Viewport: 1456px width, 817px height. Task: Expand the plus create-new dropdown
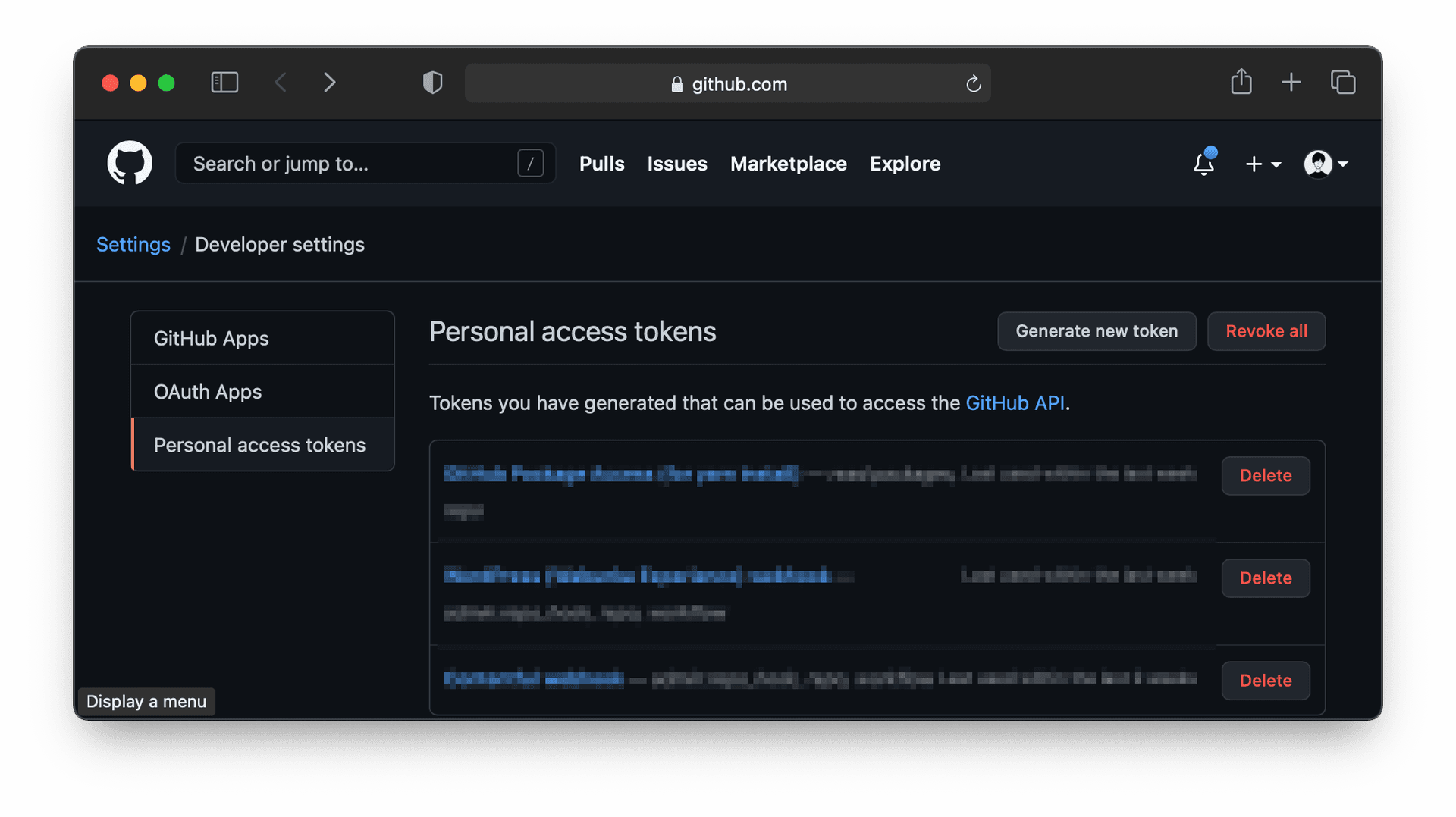tap(1263, 164)
